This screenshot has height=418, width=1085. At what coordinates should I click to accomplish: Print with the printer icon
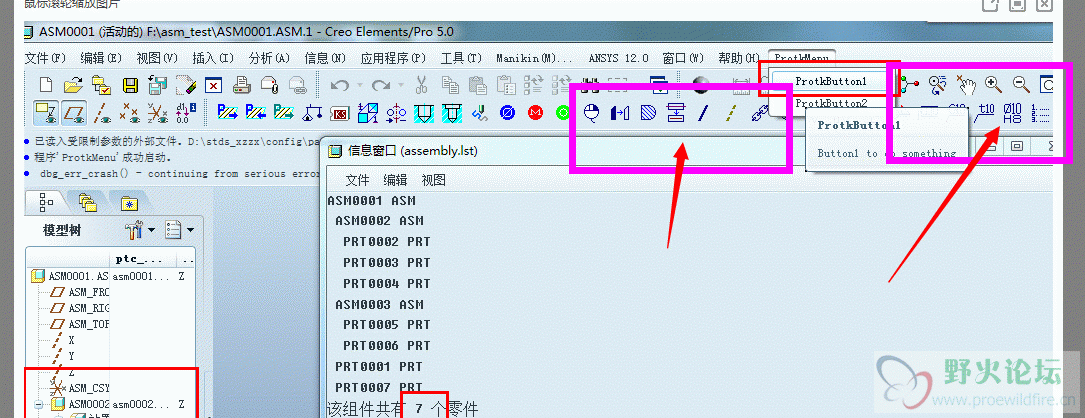click(241, 85)
